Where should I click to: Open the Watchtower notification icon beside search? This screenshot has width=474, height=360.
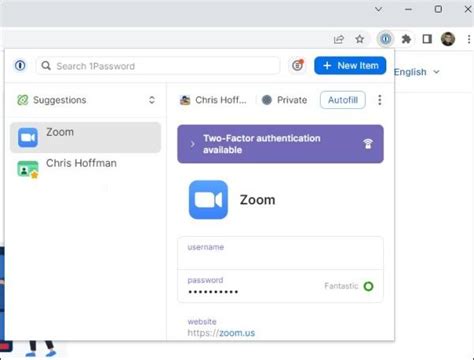[297, 65]
